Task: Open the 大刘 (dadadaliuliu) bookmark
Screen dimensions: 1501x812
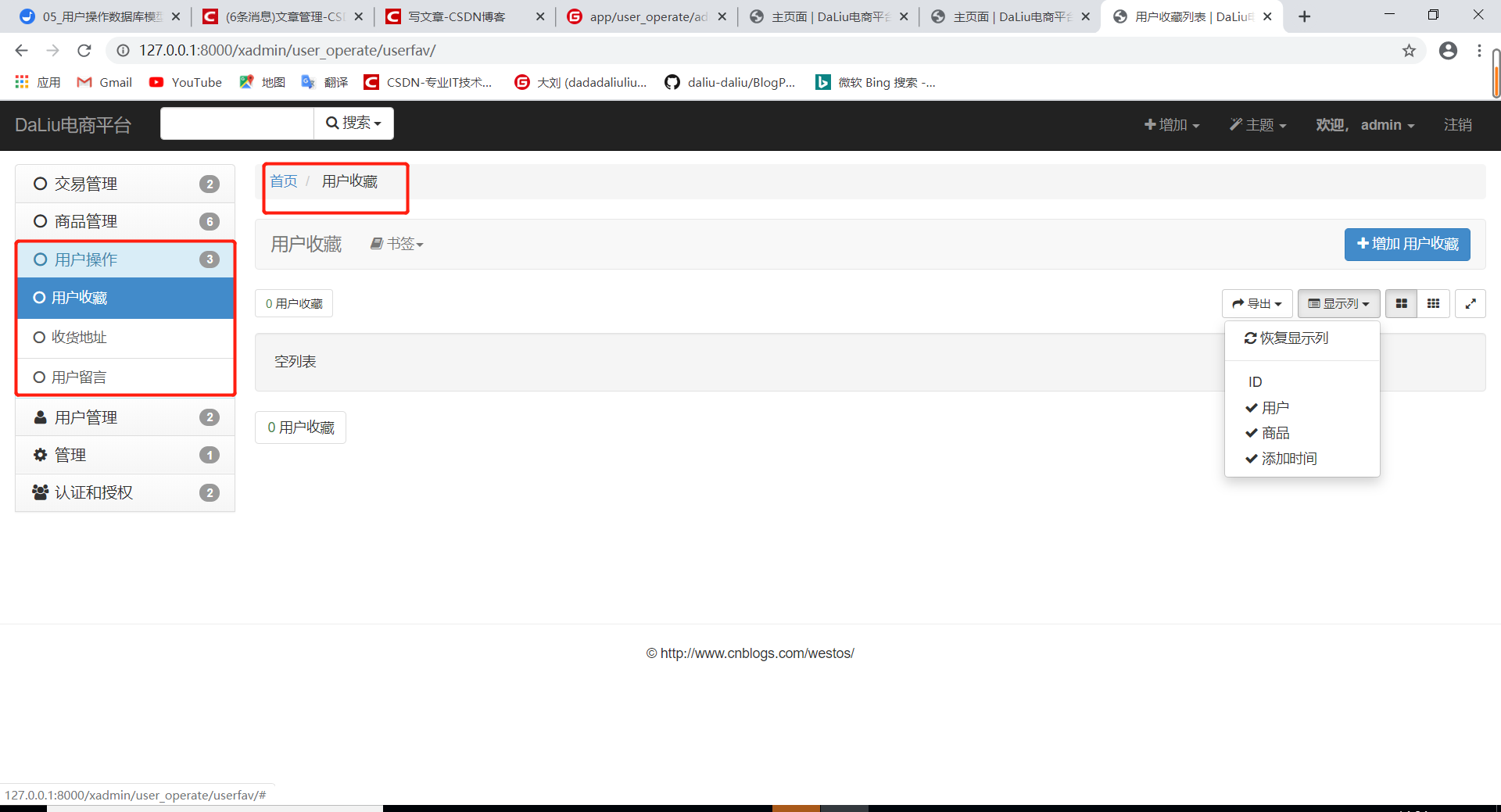Action: [x=581, y=82]
